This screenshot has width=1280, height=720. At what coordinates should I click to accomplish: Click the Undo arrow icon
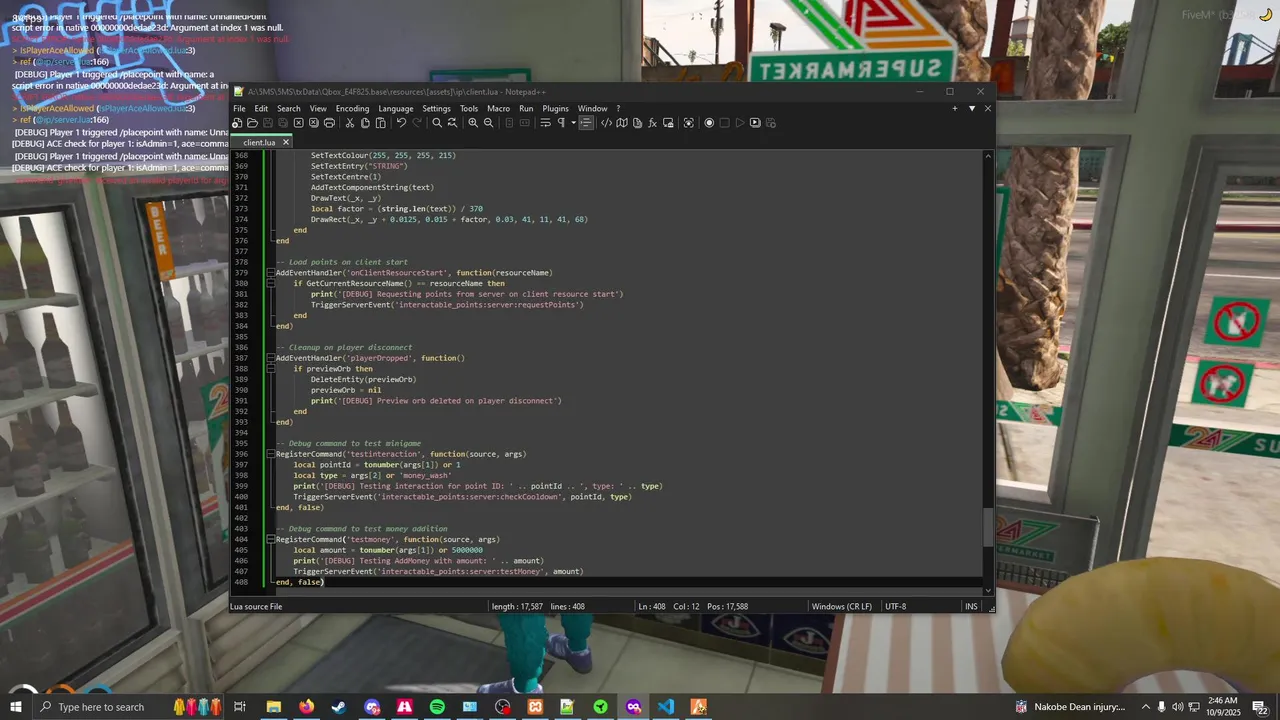point(401,123)
